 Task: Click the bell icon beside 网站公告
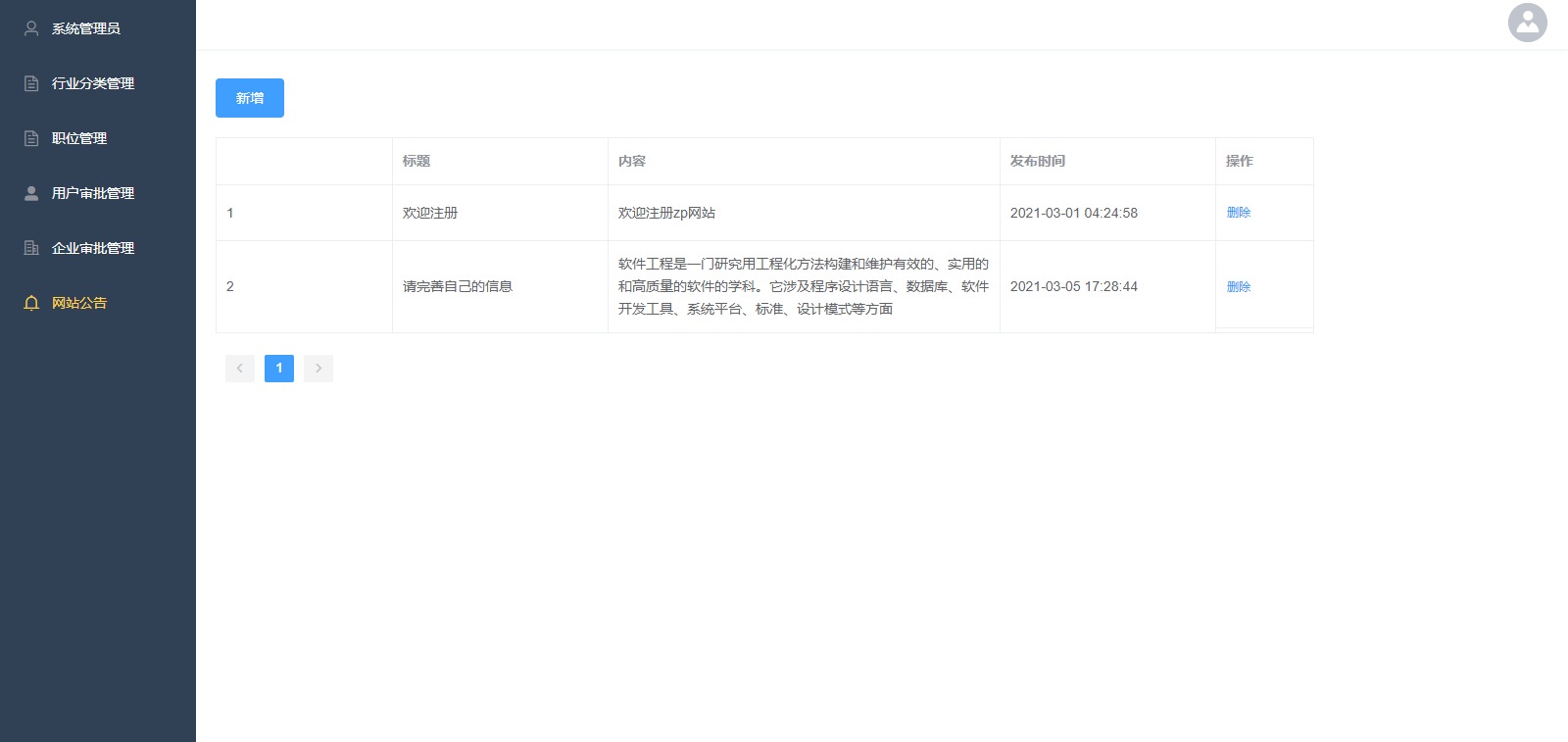[x=31, y=303]
